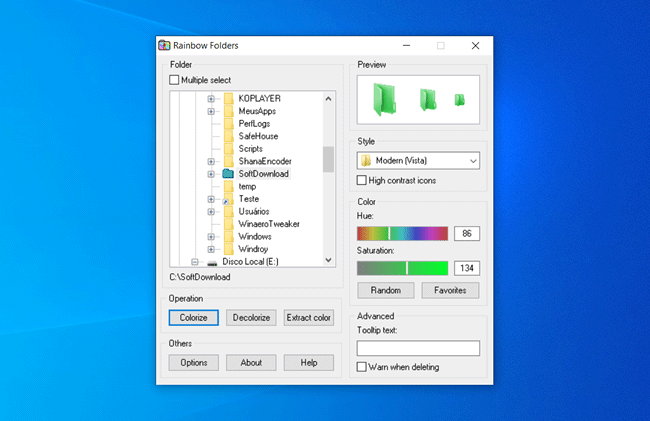The width and height of the screenshot is (650, 421).
Task: Pick a Random color
Action: tap(386, 290)
